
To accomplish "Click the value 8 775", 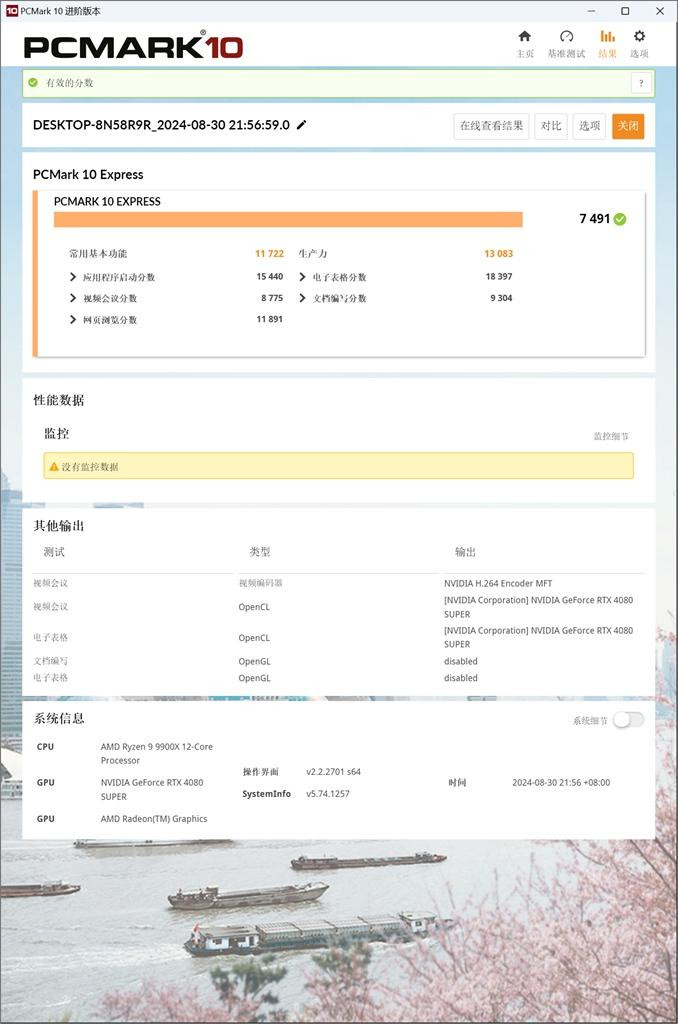I will point(272,298).
